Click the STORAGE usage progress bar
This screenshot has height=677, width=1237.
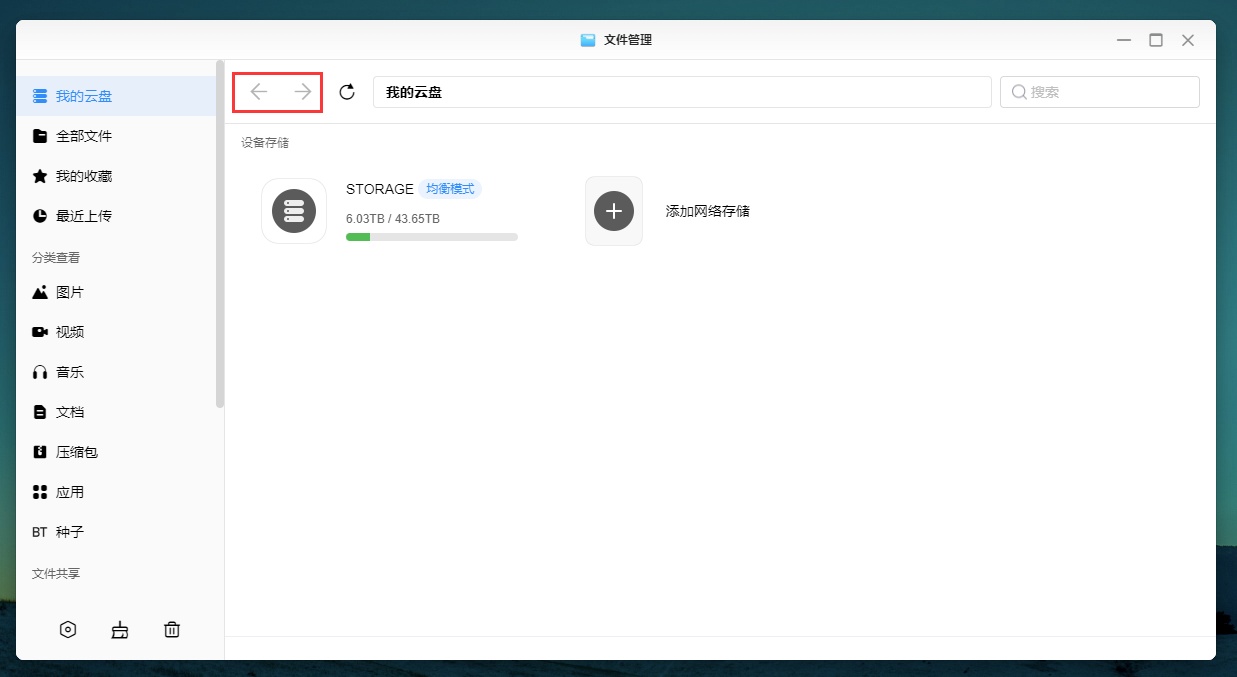coord(431,237)
